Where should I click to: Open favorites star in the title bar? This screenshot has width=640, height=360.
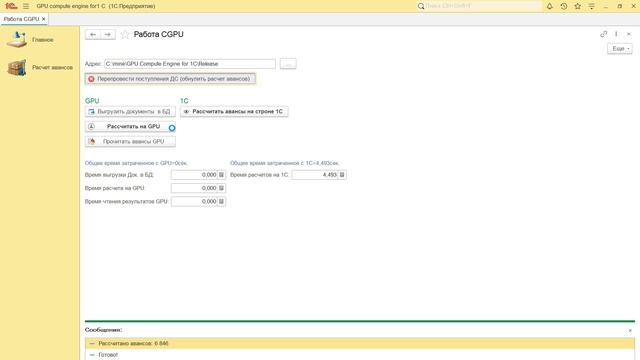coord(578,6)
